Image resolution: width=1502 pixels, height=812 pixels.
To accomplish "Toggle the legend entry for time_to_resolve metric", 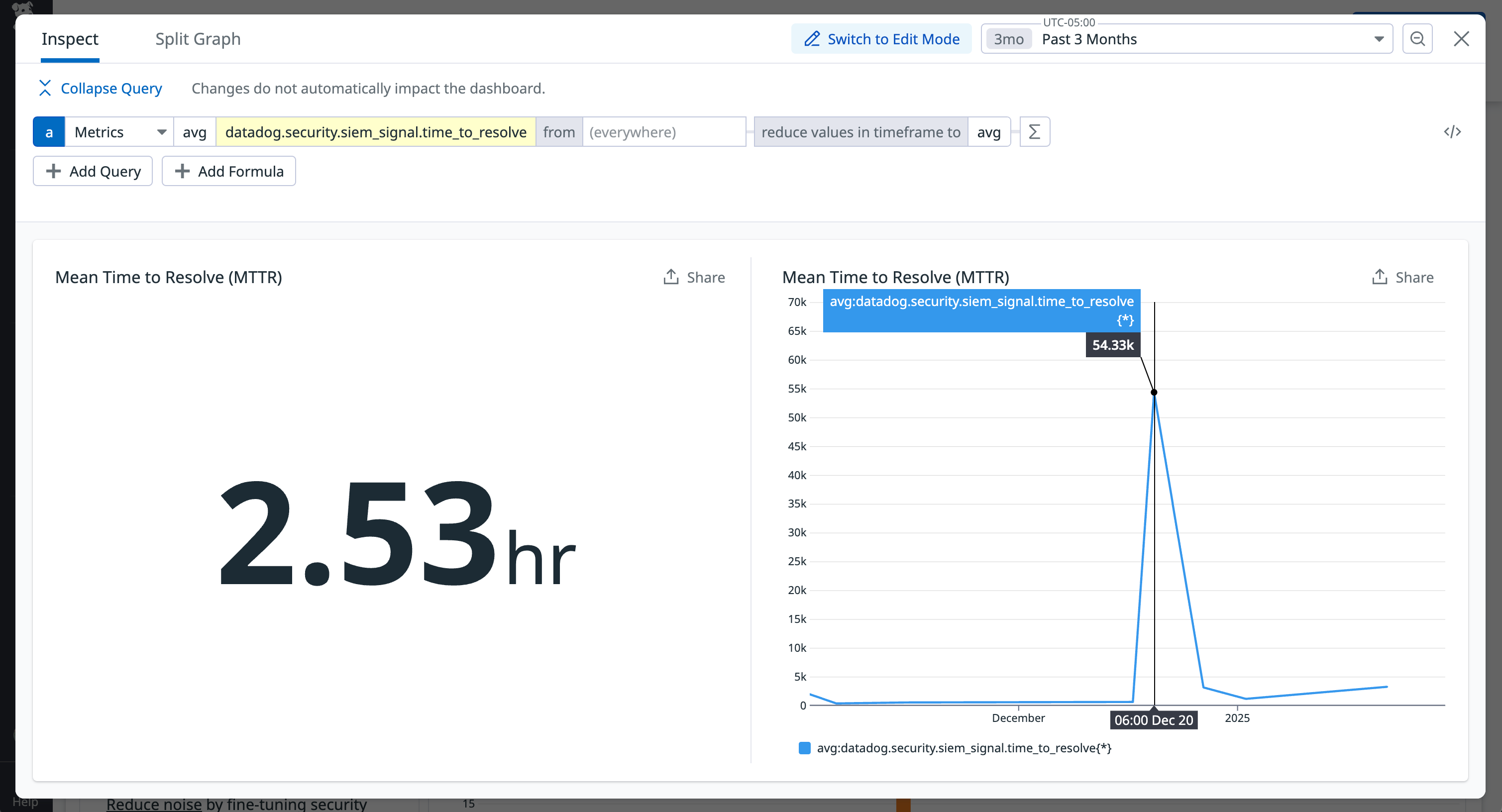I will (965, 748).
